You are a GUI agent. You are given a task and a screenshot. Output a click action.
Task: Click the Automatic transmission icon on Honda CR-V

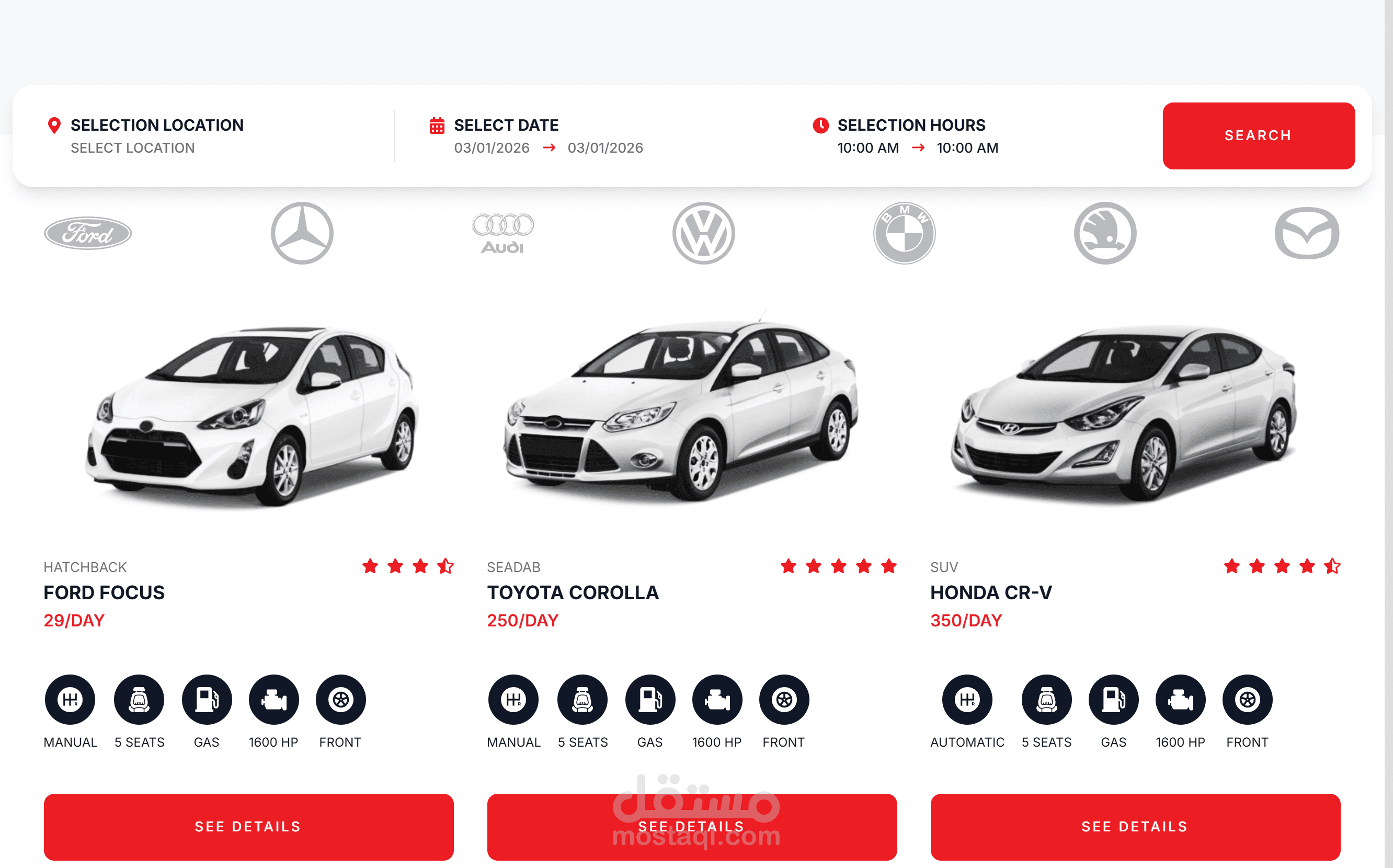point(967,699)
